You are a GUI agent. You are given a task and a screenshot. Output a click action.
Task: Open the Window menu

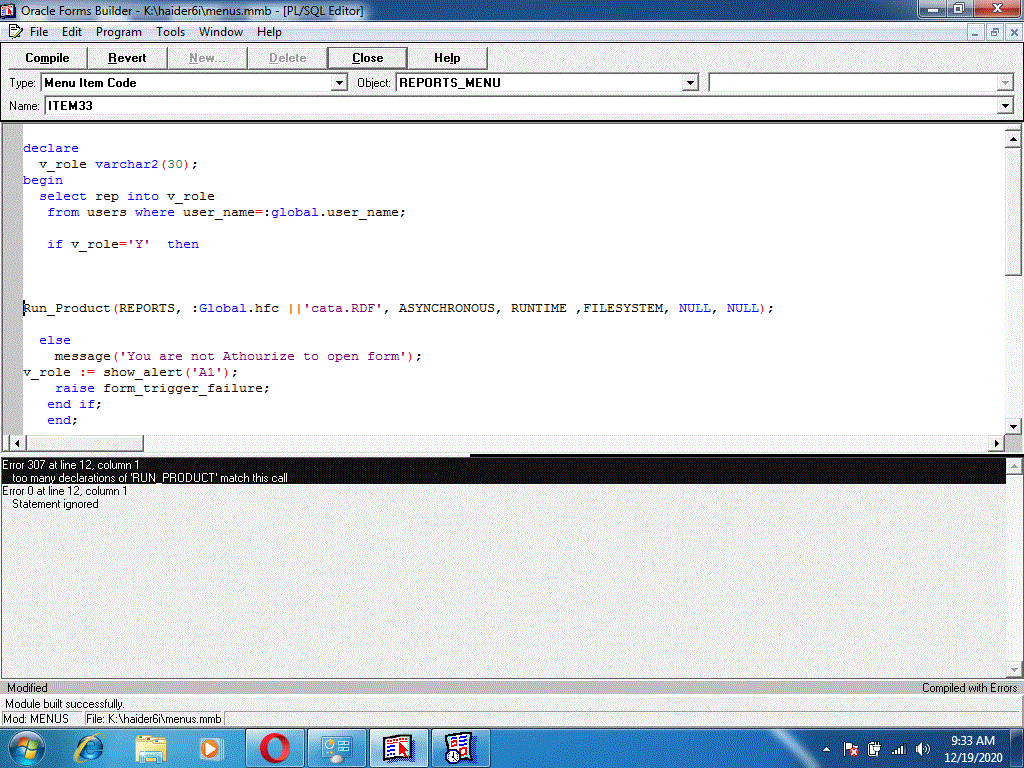tap(221, 32)
